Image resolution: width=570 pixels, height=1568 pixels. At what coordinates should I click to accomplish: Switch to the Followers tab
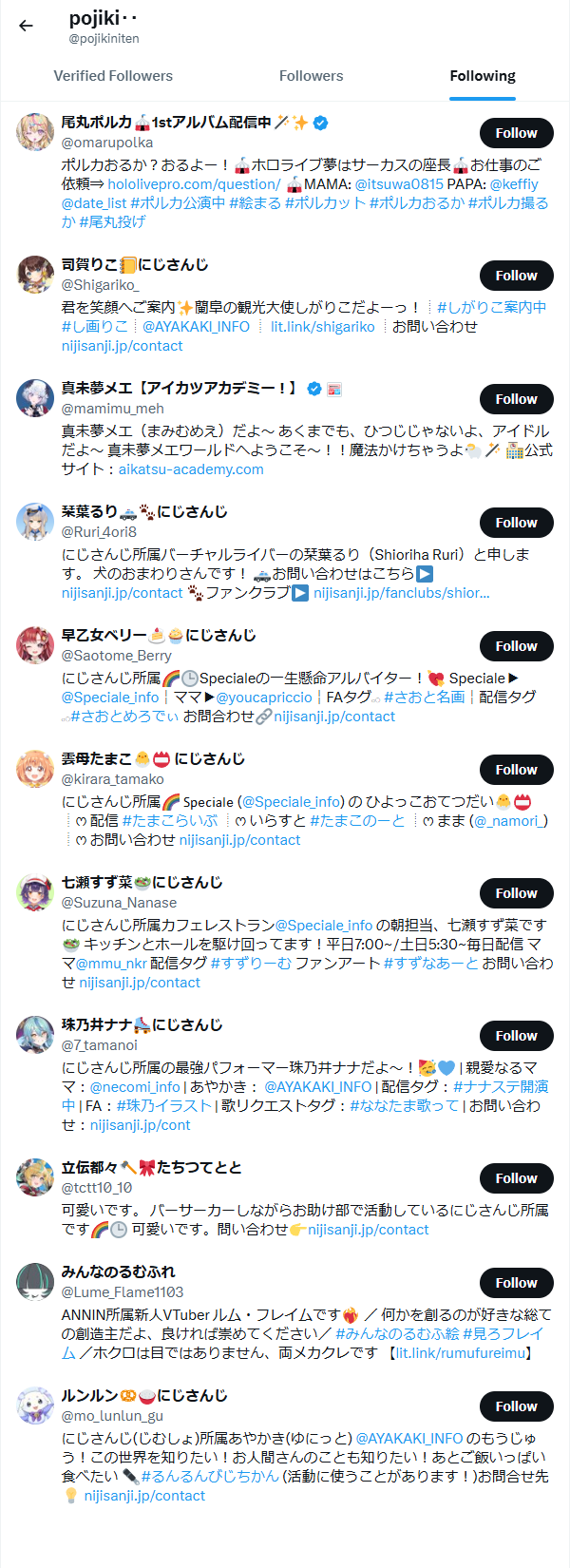point(312,76)
